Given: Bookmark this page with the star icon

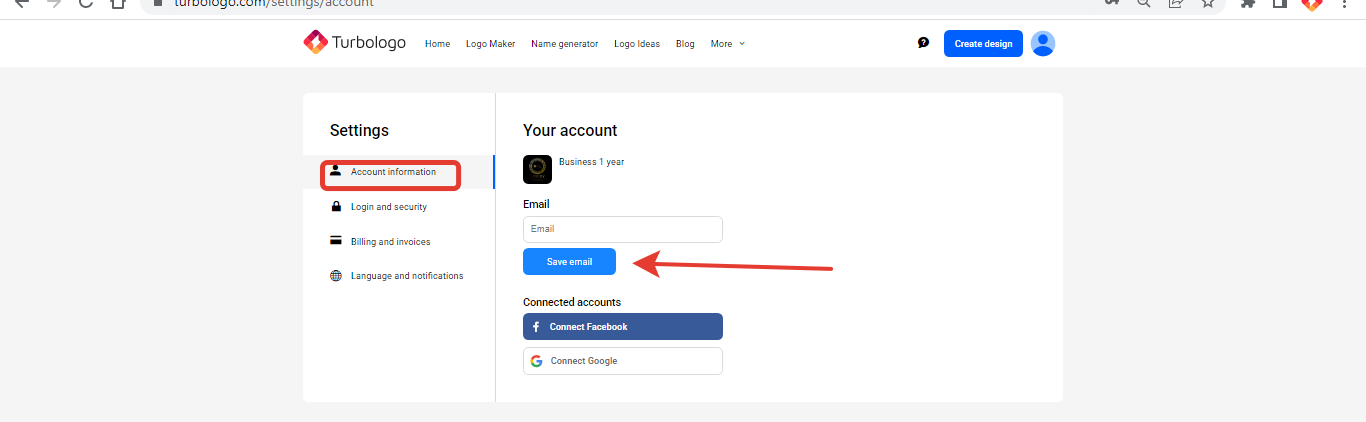Looking at the screenshot, I should click(1208, 3).
